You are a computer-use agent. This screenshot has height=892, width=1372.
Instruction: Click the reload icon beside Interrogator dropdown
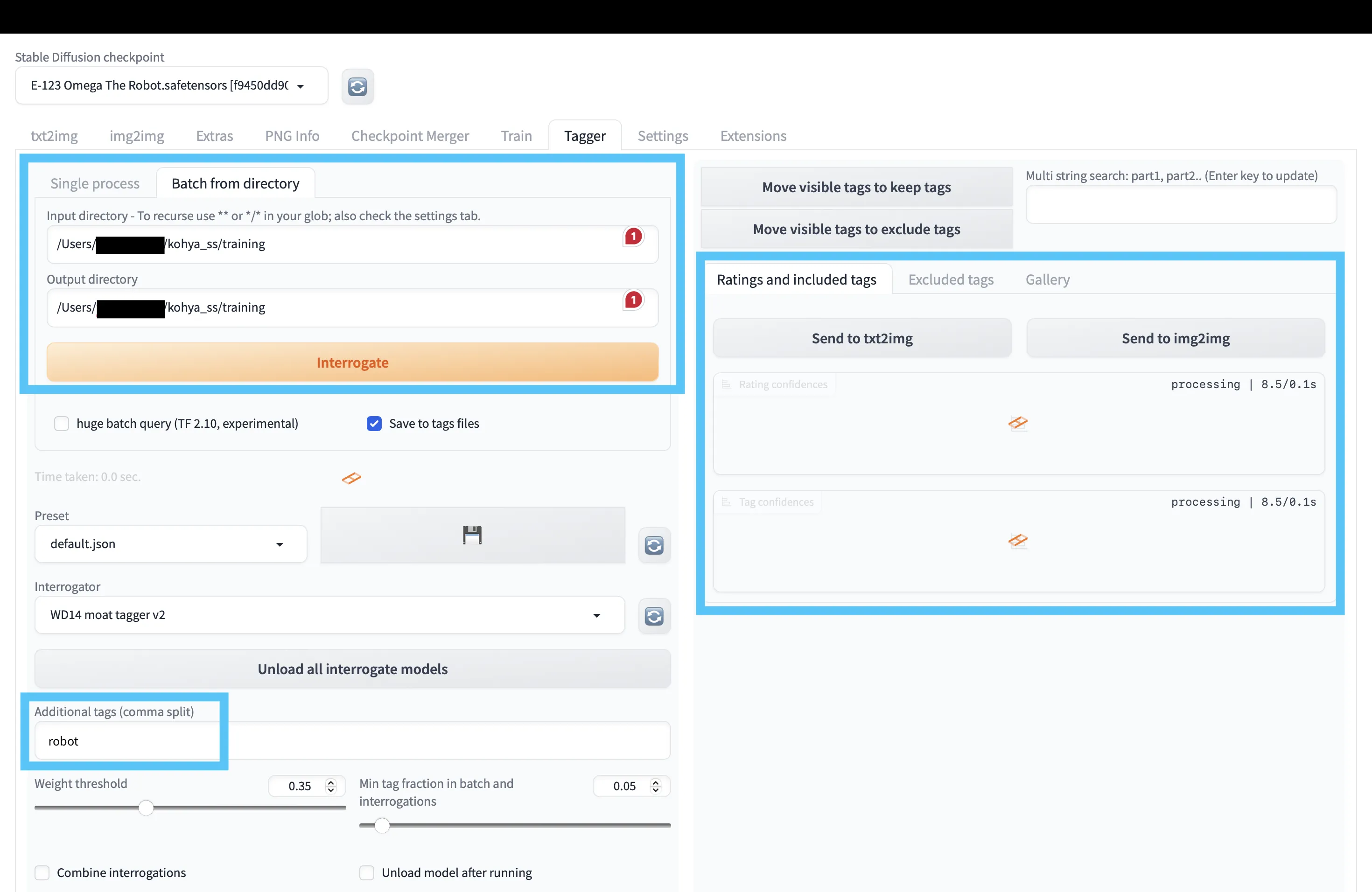pos(653,615)
